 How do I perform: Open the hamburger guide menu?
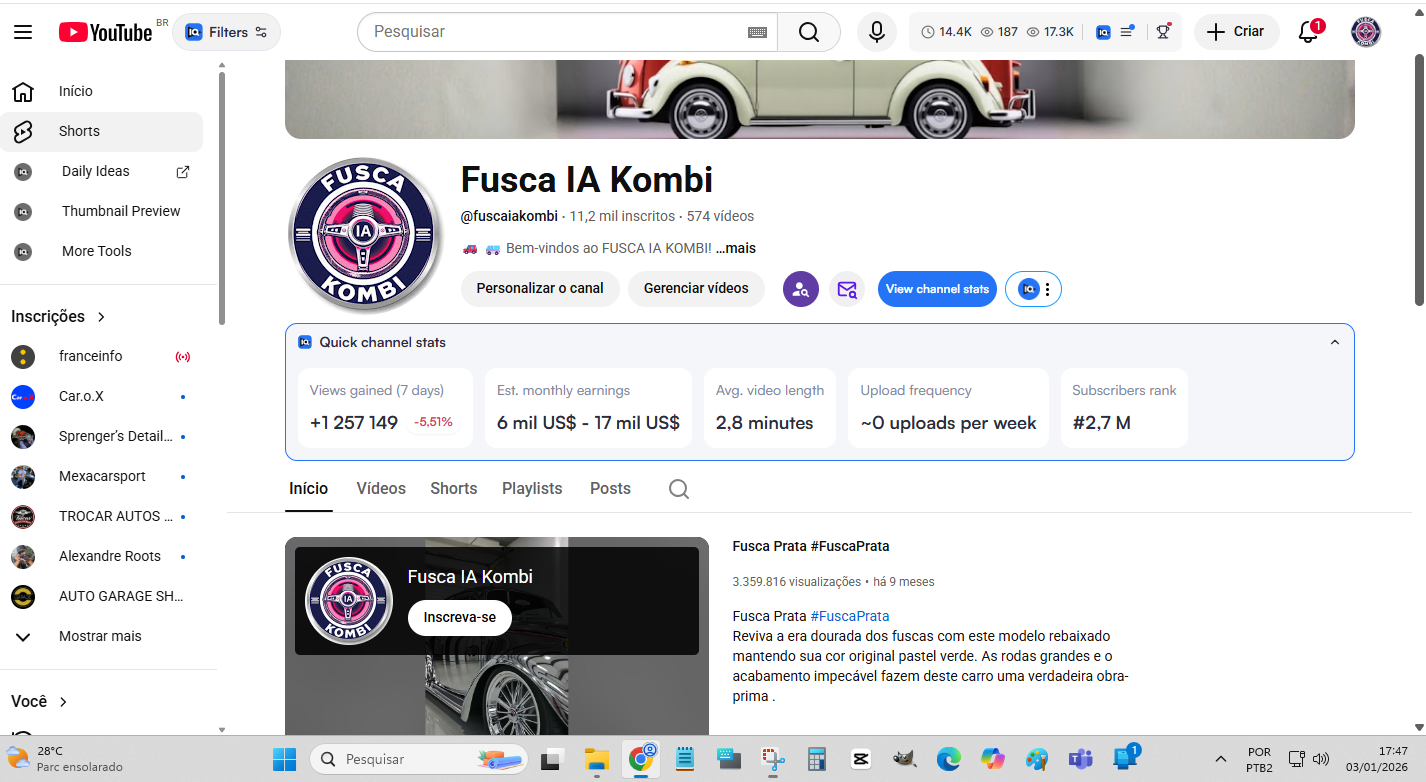pos(23,32)
